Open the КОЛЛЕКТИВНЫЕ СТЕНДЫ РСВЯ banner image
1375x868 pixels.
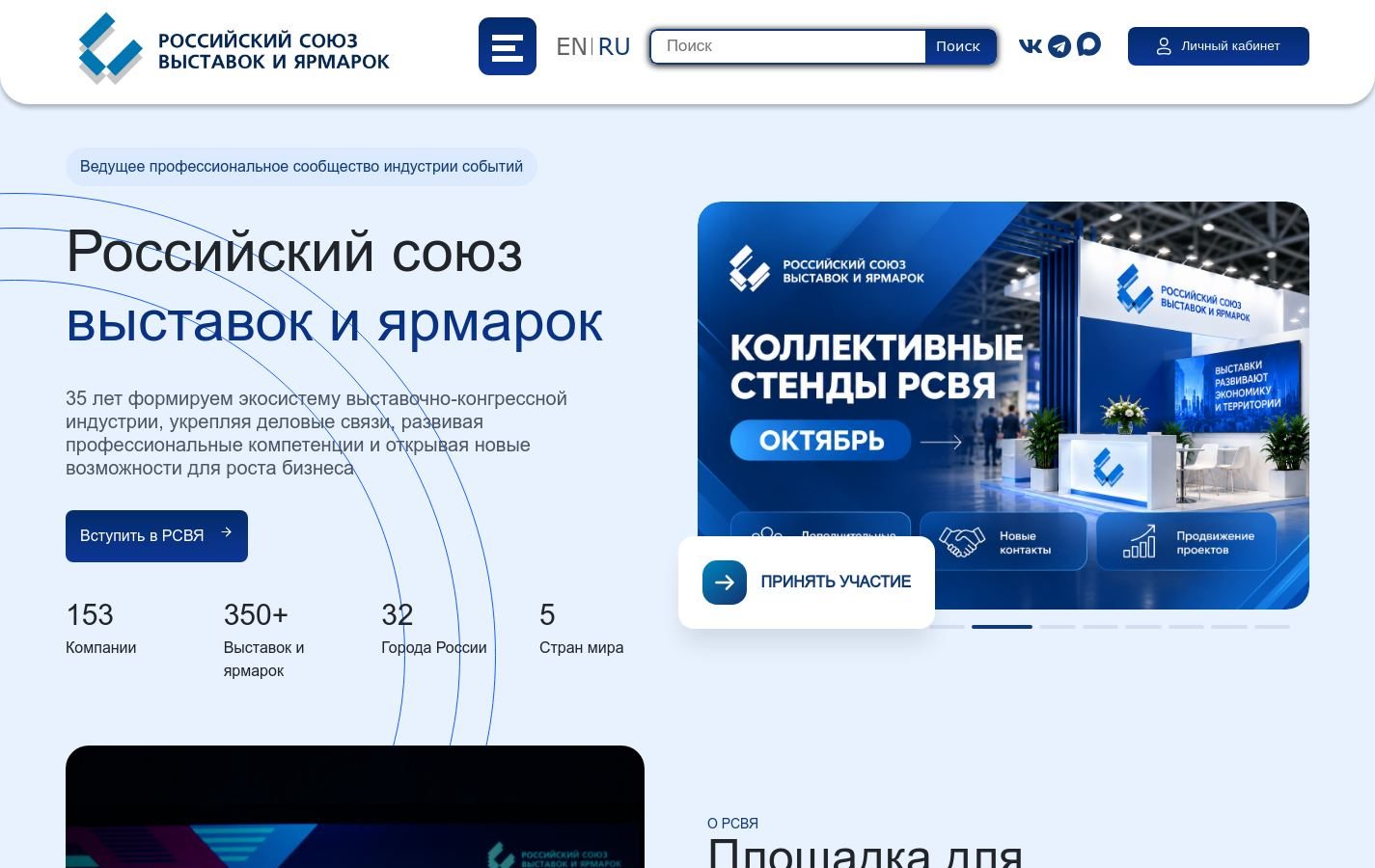[x=1004, y=405]
